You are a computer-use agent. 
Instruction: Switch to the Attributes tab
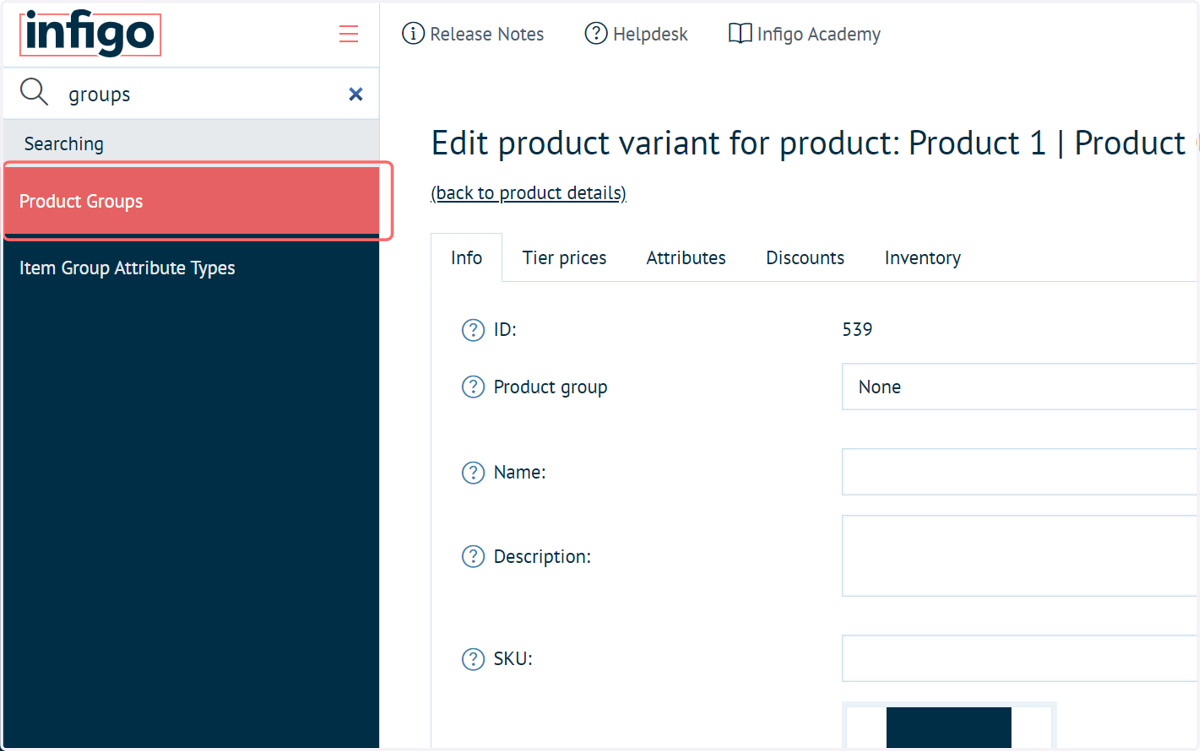686,258
